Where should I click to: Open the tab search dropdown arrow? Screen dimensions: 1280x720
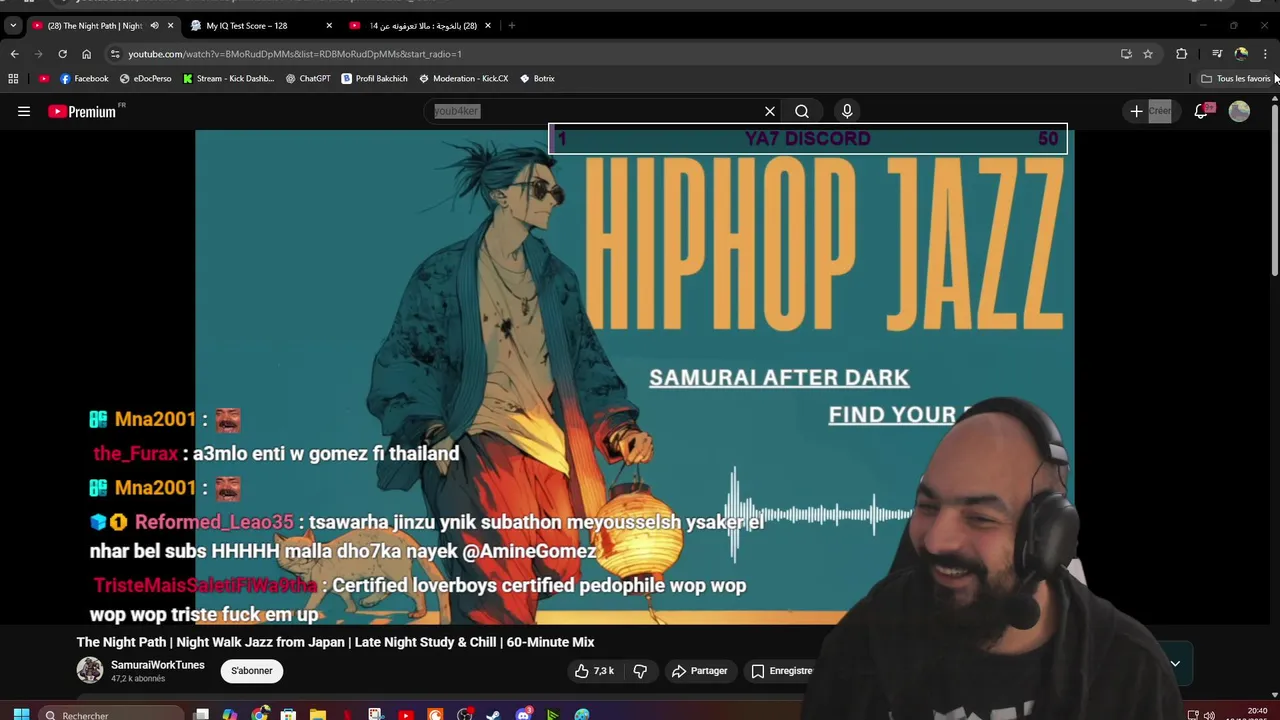pos(13,25)
